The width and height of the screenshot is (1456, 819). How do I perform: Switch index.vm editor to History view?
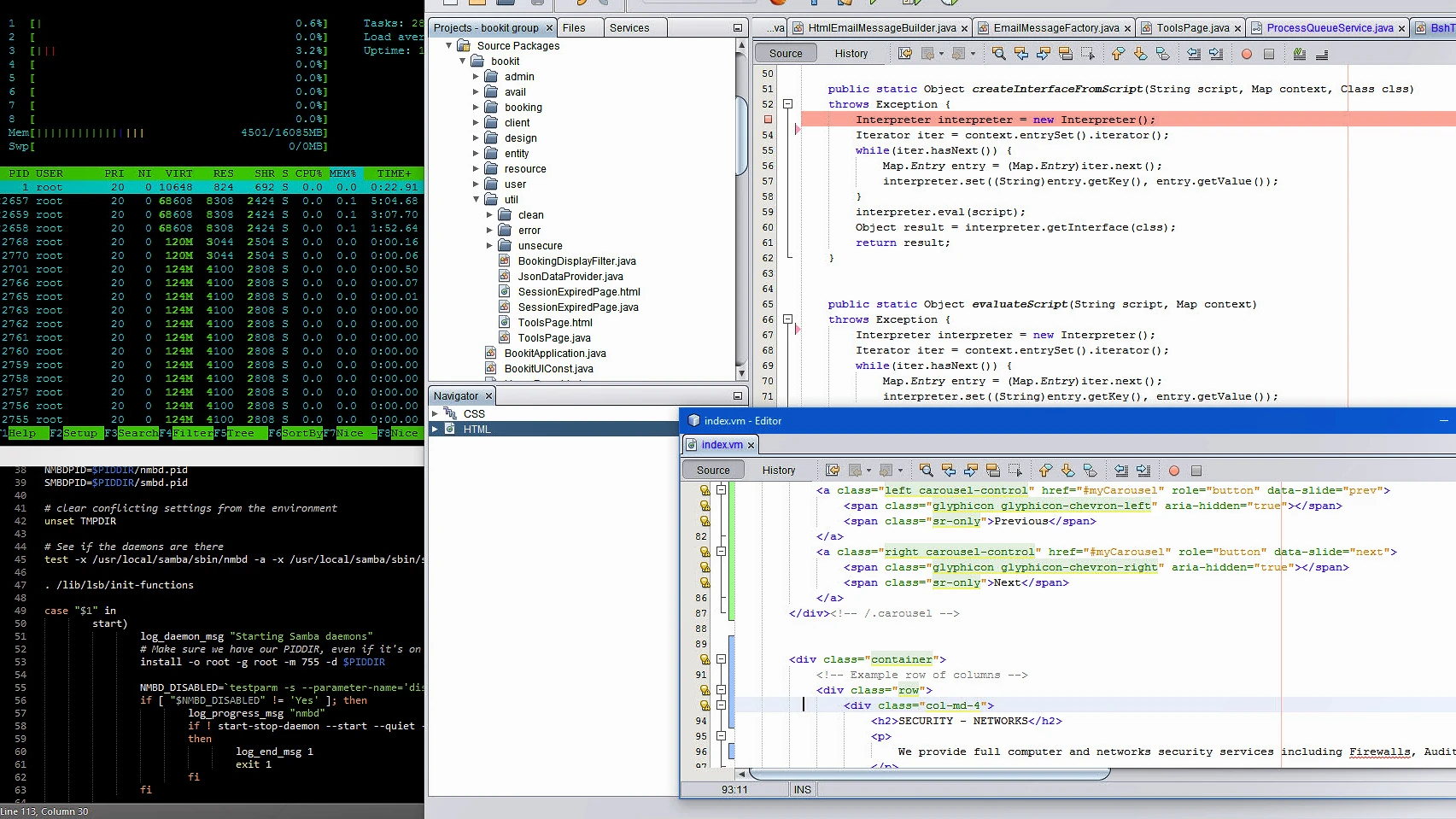779,470
